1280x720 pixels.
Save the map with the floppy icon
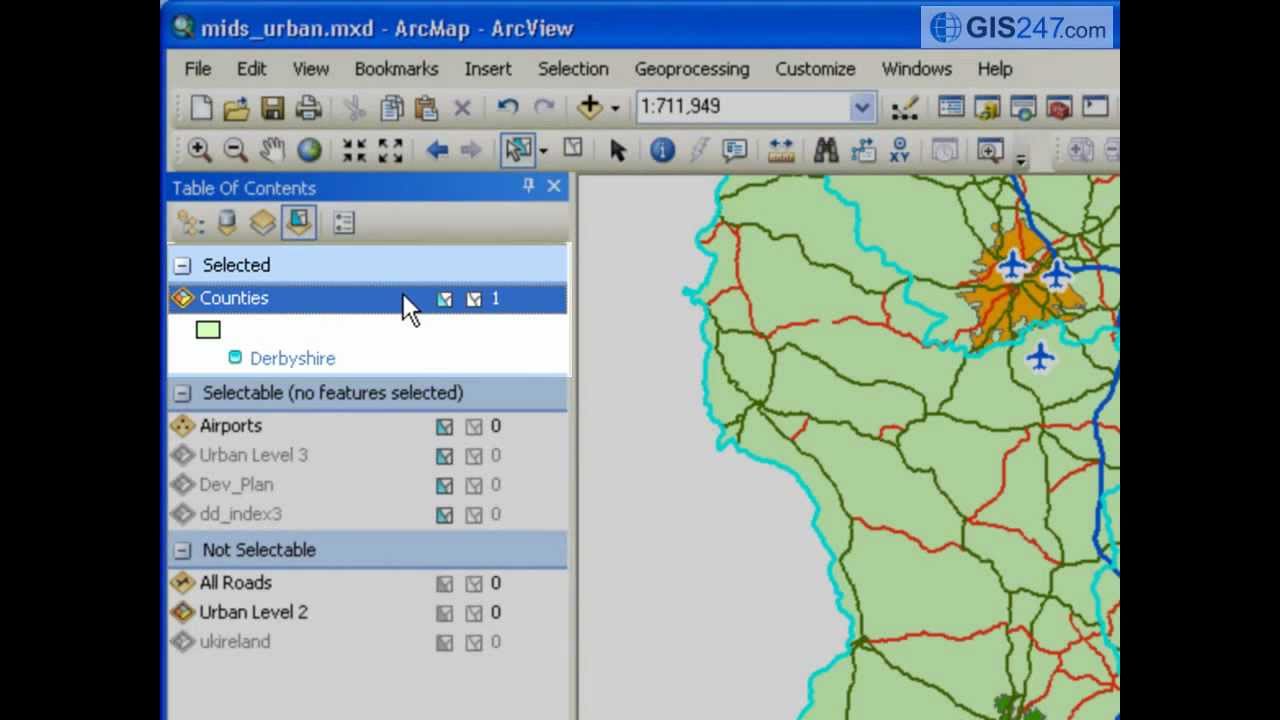tap(272, 107)
